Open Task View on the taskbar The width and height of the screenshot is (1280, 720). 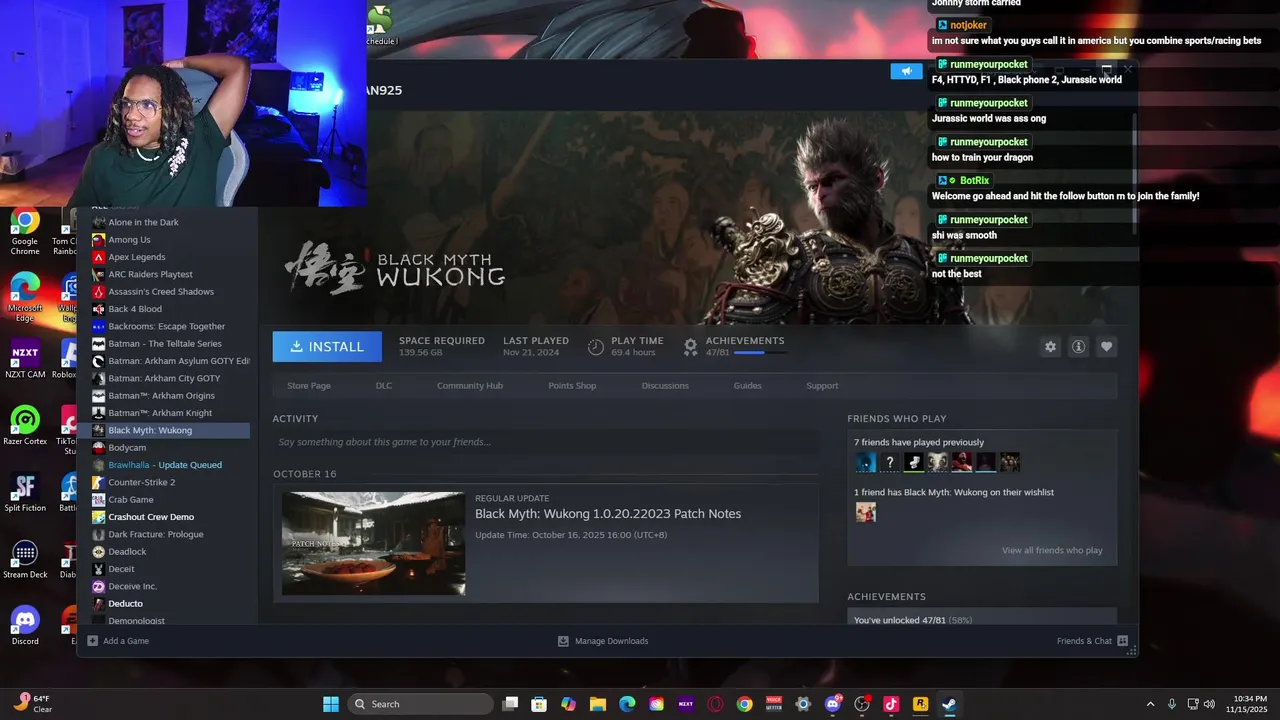[510, 704]
